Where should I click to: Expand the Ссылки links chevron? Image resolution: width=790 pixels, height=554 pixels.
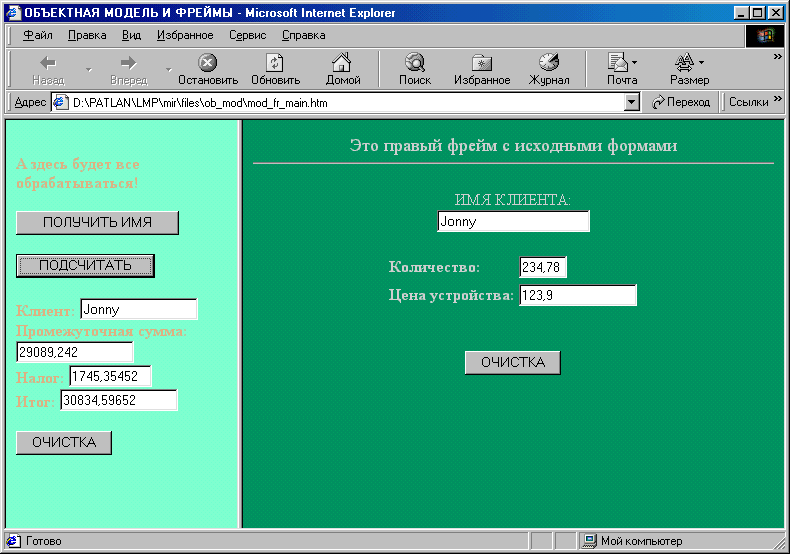click(777, 99)
